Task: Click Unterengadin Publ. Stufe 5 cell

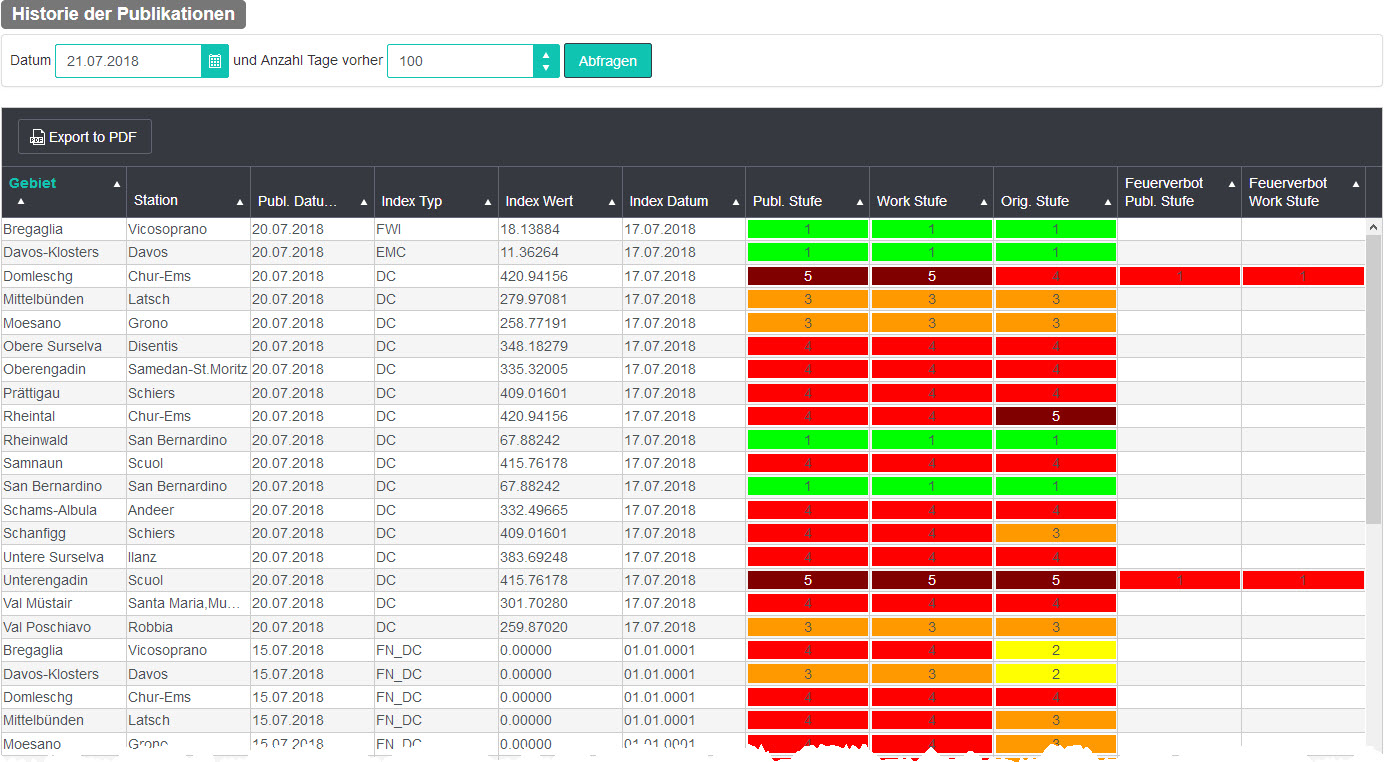Action: (x=807, y=580)
